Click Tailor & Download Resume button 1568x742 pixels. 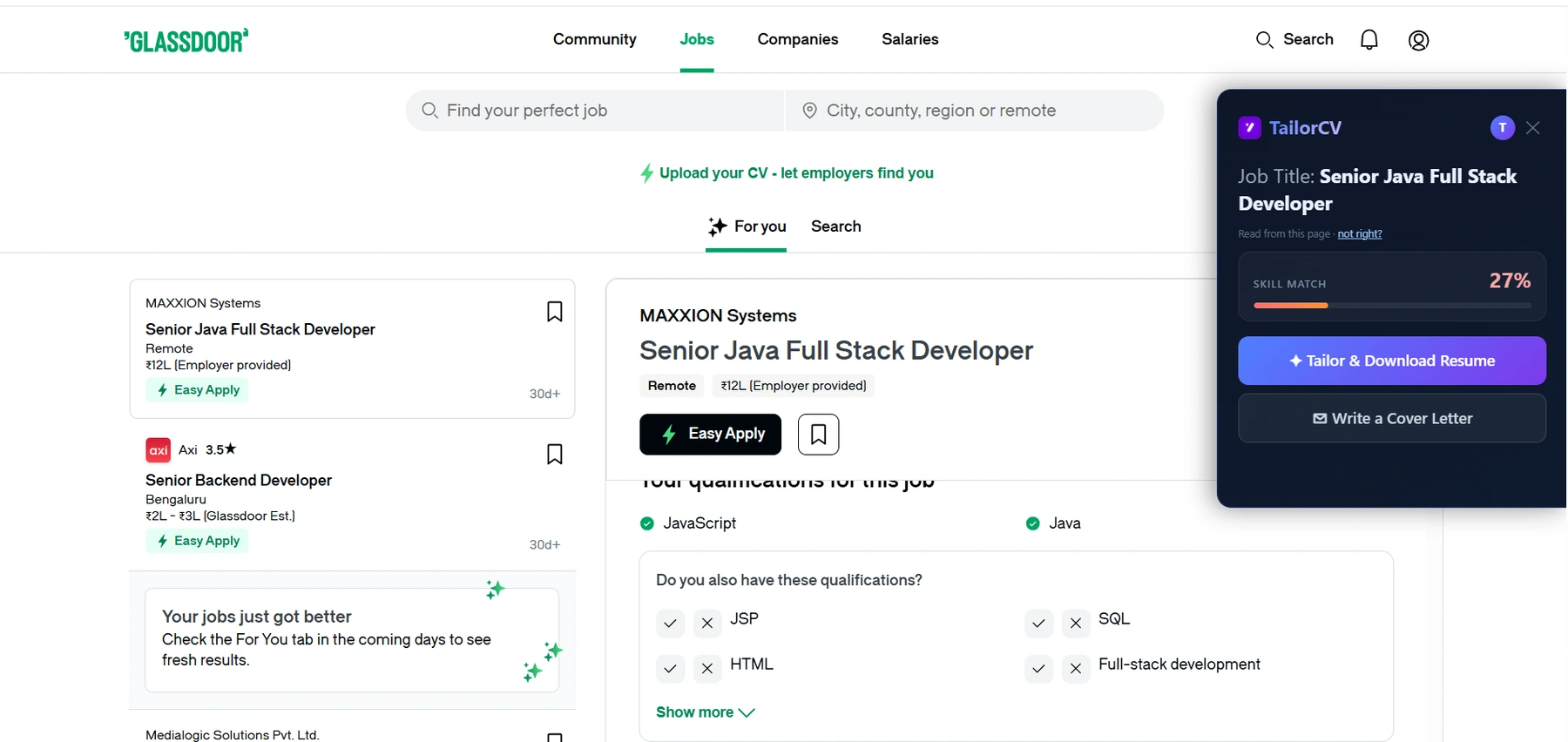[x=1392, y=361]
